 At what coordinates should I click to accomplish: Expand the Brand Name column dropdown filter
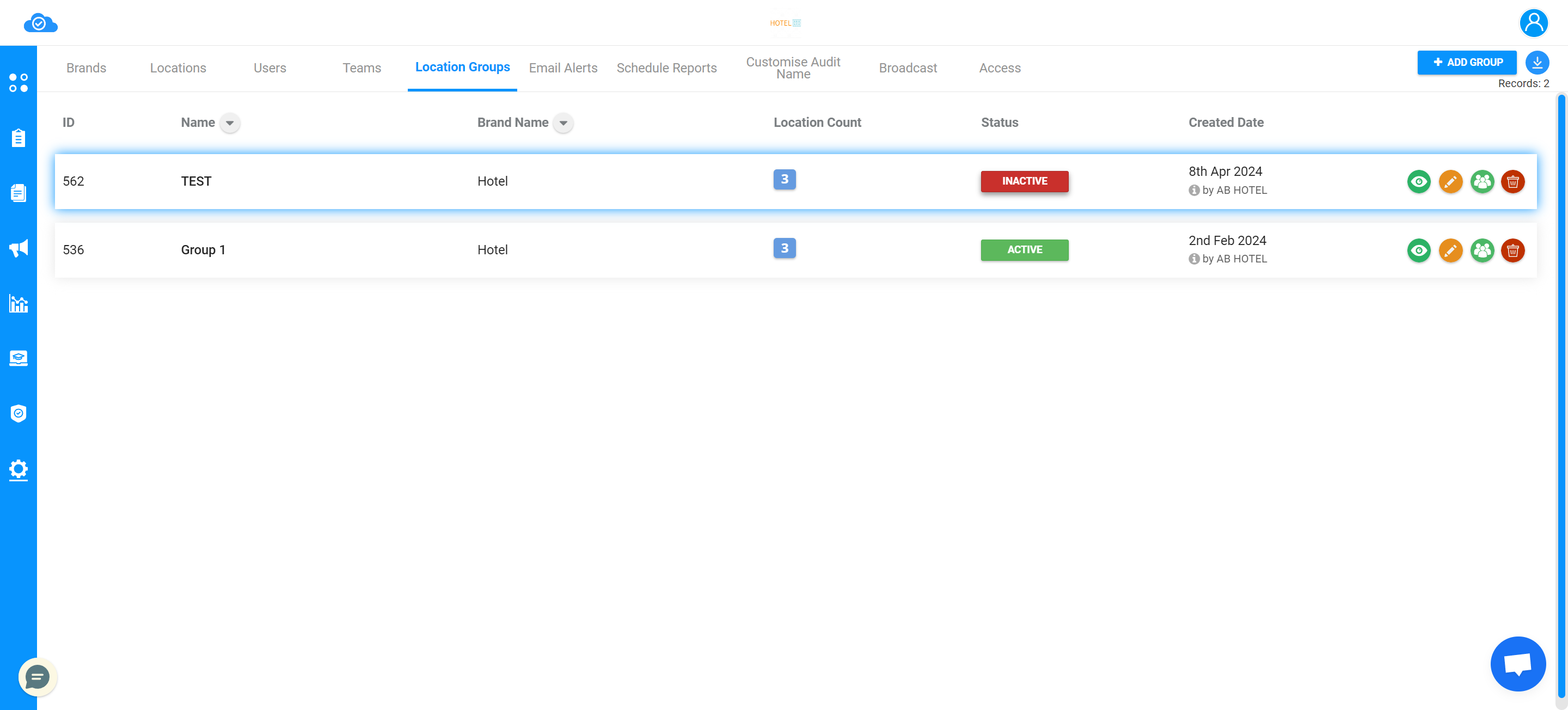coord(564,122)
